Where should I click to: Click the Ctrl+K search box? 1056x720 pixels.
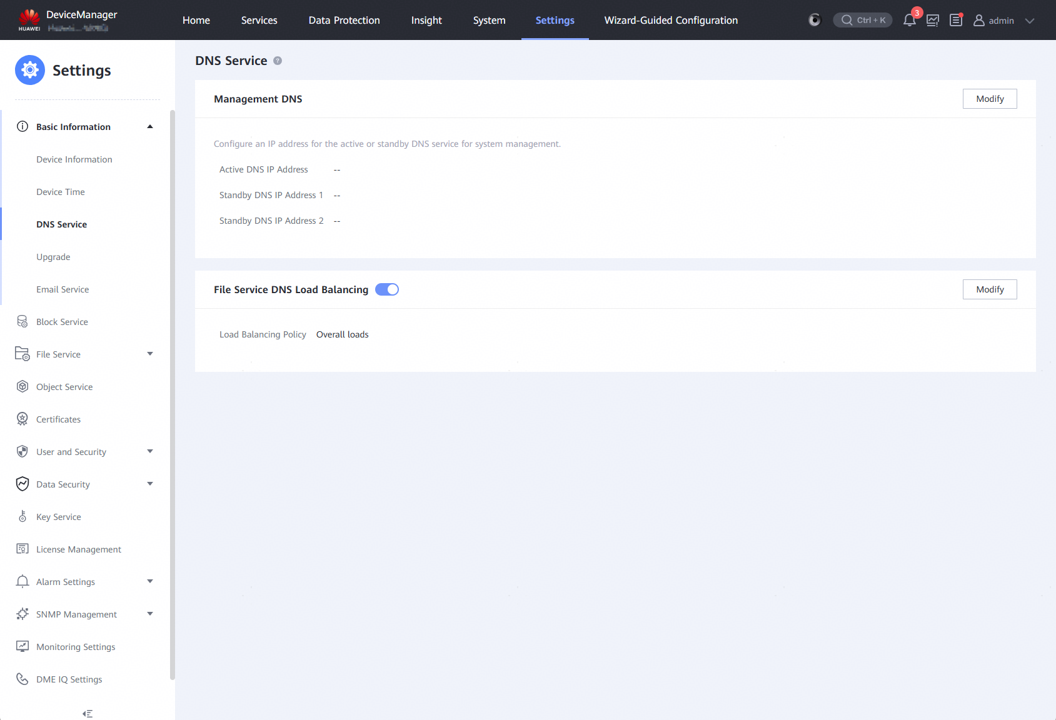tap(862, 20)
